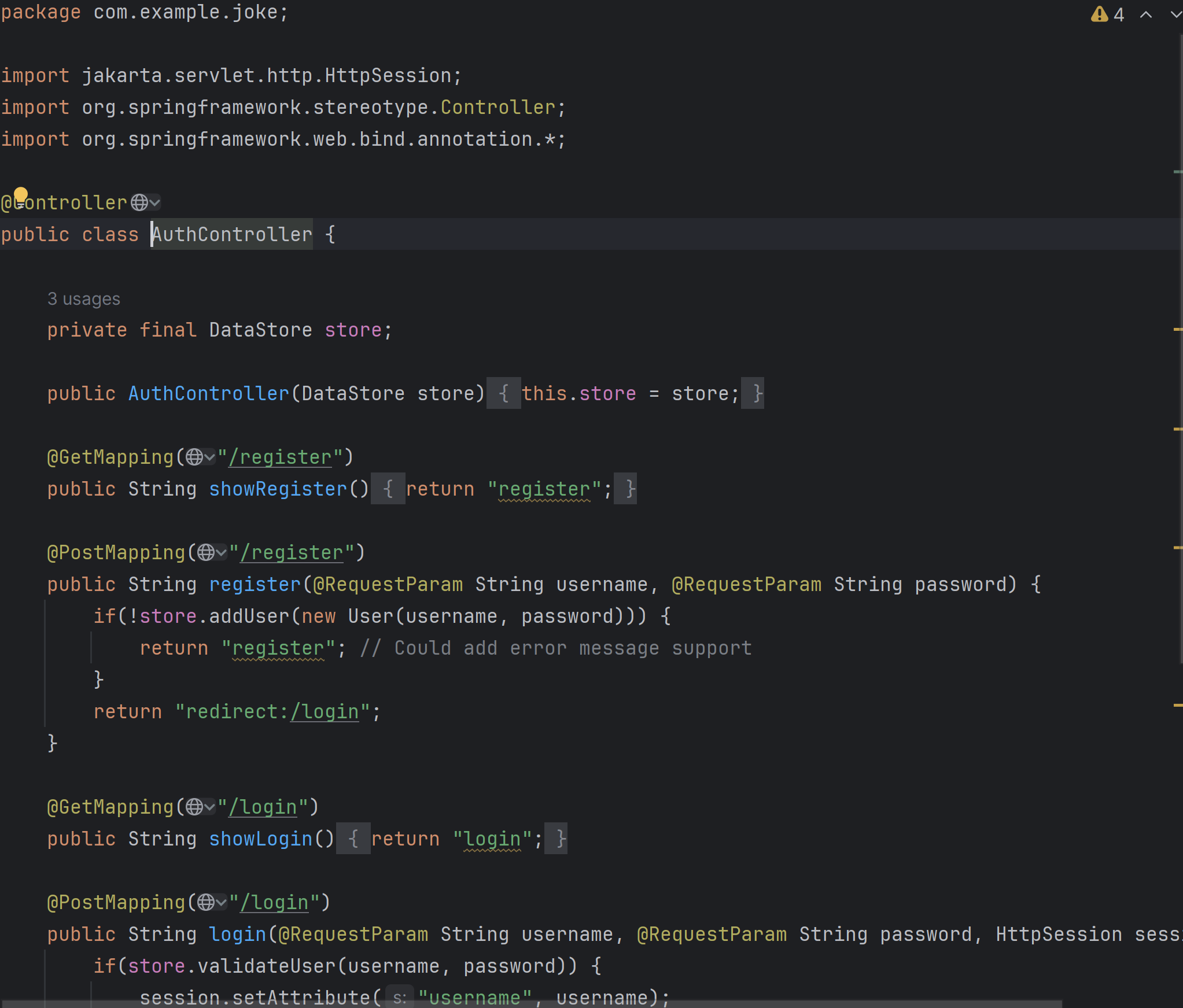The image size is (1183, 1008).
Task: Open chevron dropdown in GetMapping /login
Action: click(209, 807)
